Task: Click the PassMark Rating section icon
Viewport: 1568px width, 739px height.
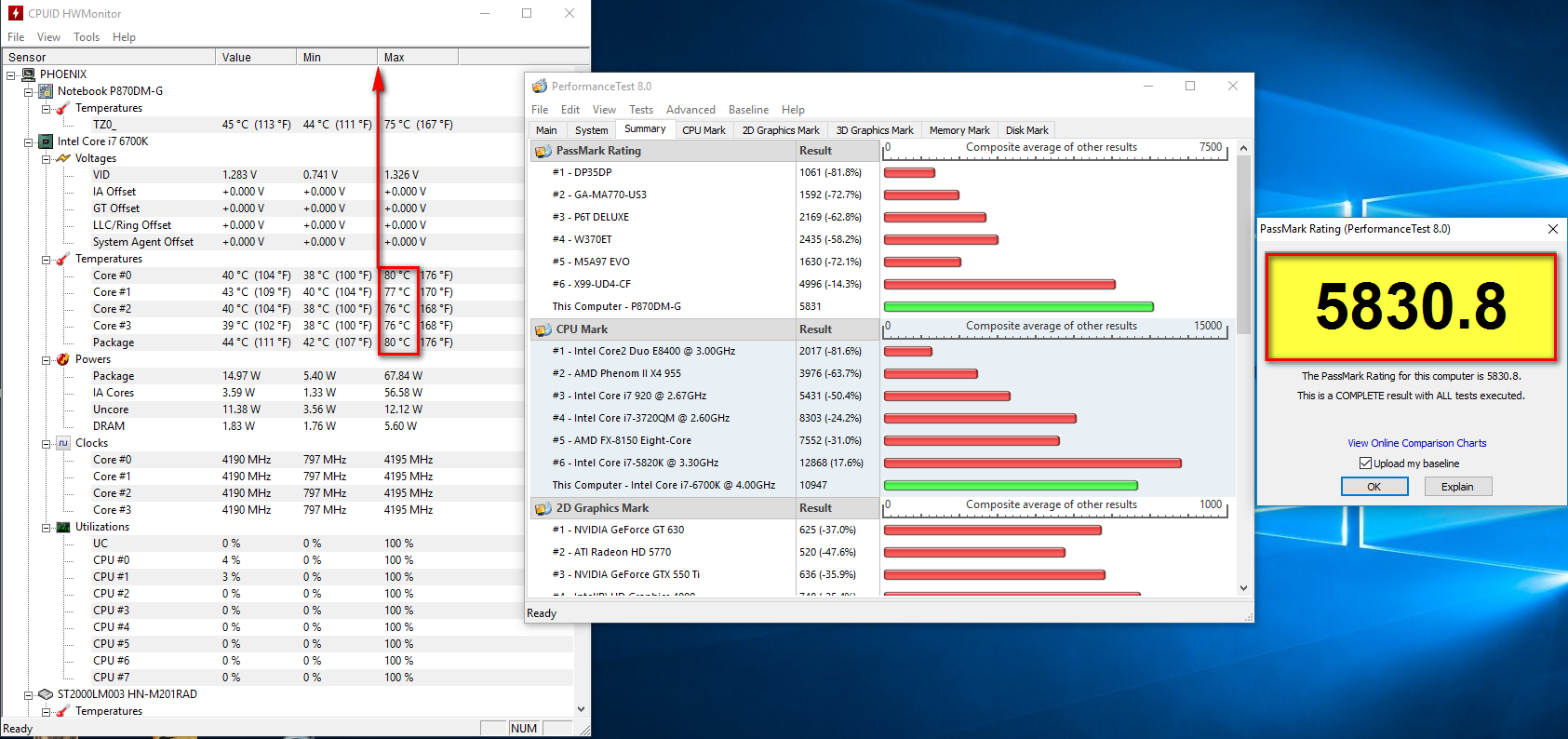Action: pyautogui.click(x=543, y=151)
